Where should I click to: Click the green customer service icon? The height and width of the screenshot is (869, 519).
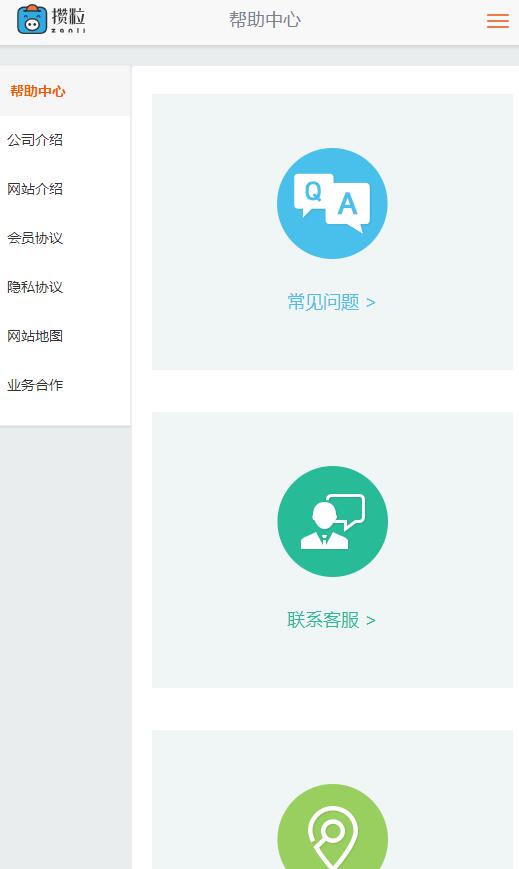[332, 522]
